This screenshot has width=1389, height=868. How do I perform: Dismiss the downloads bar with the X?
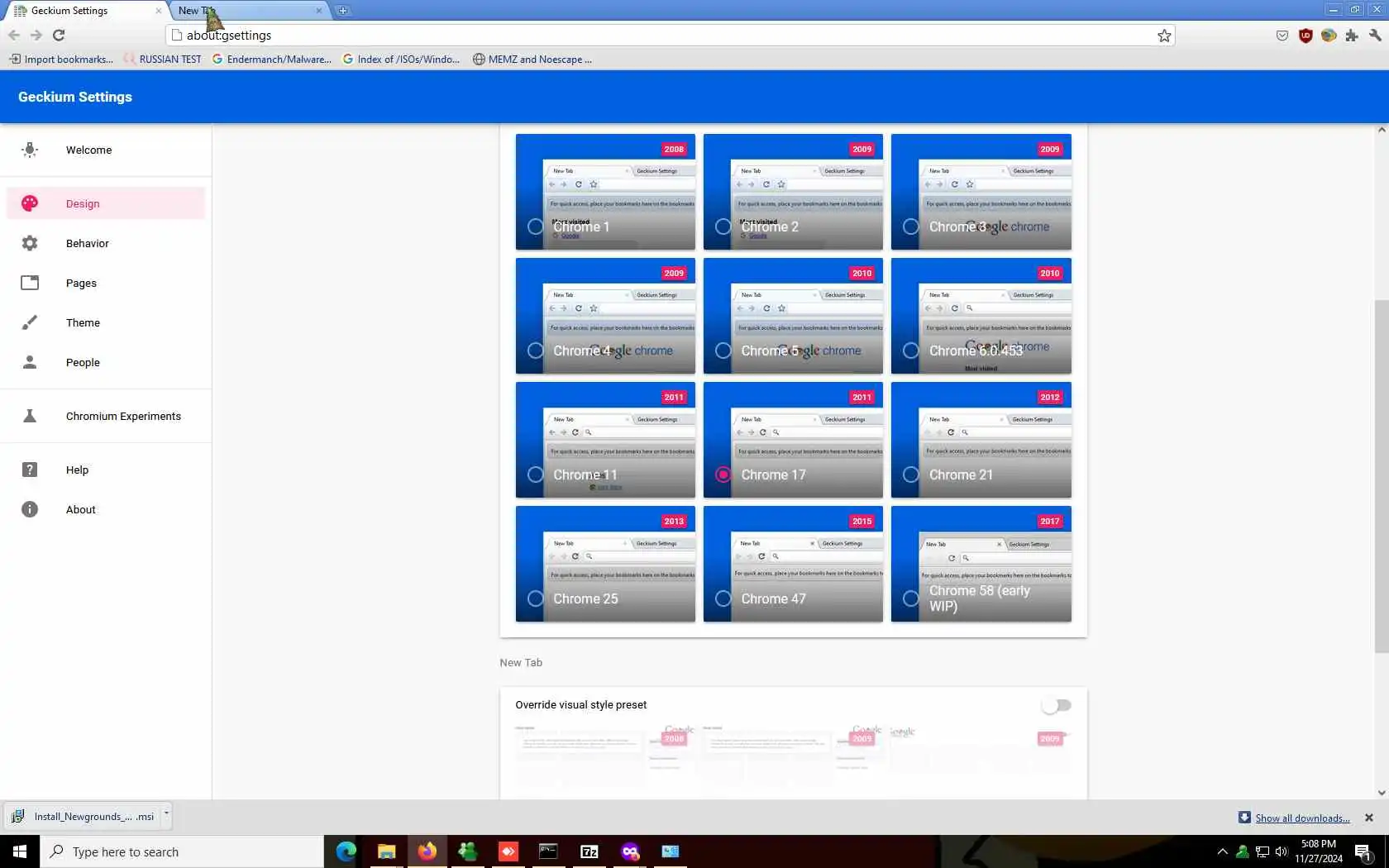point(1368,818)
